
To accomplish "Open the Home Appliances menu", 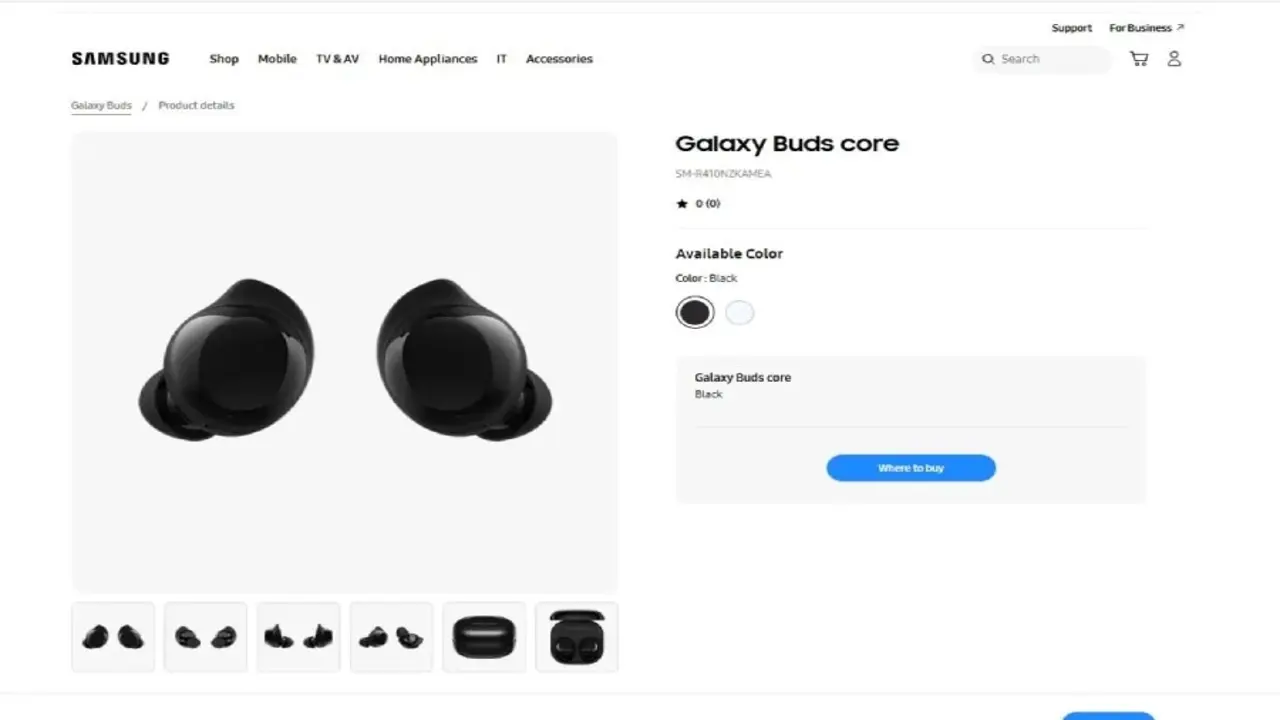I will tap(428, 59).
